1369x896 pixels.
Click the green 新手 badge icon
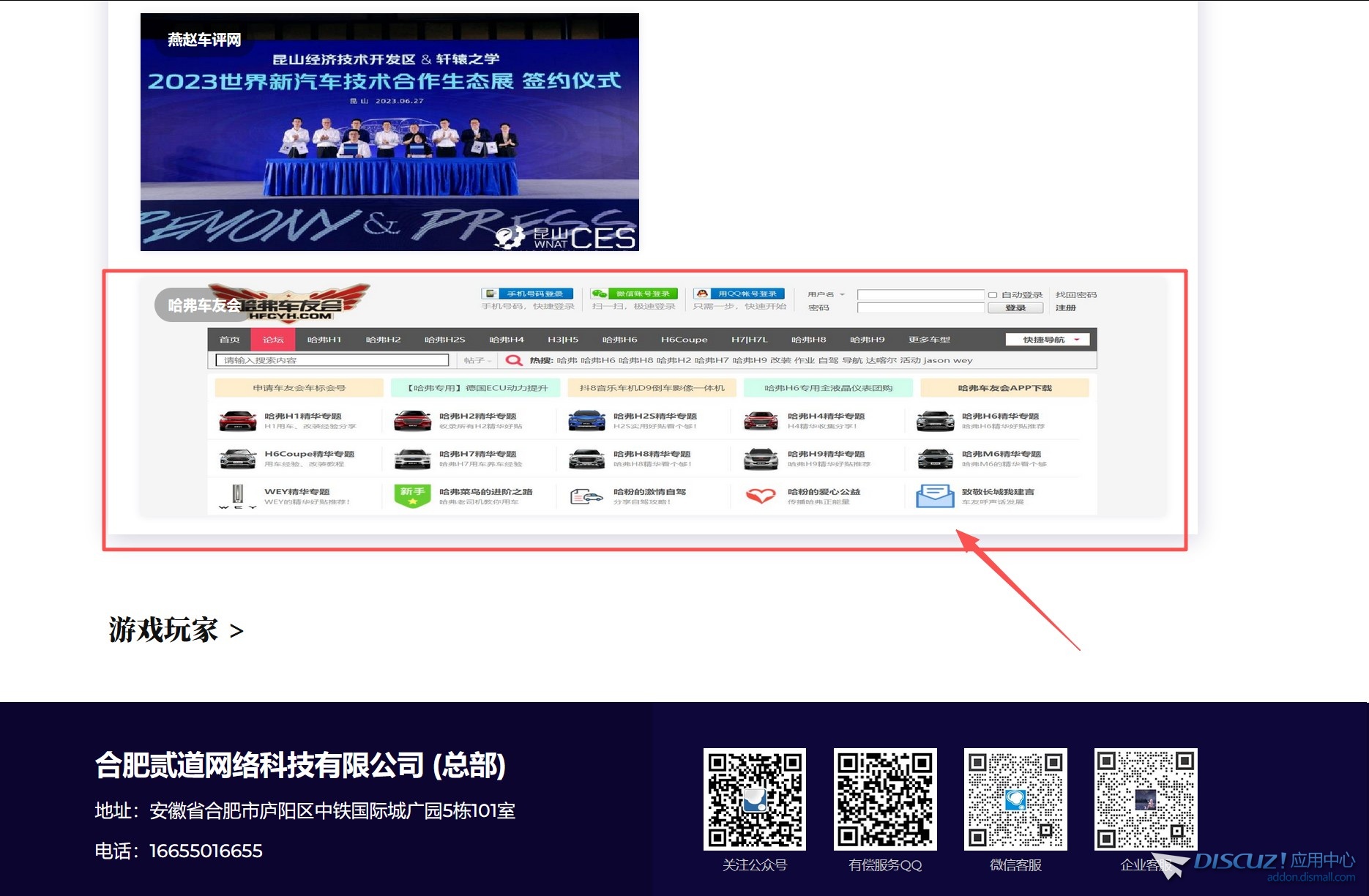pyautogui.click(x=412, y=494)
